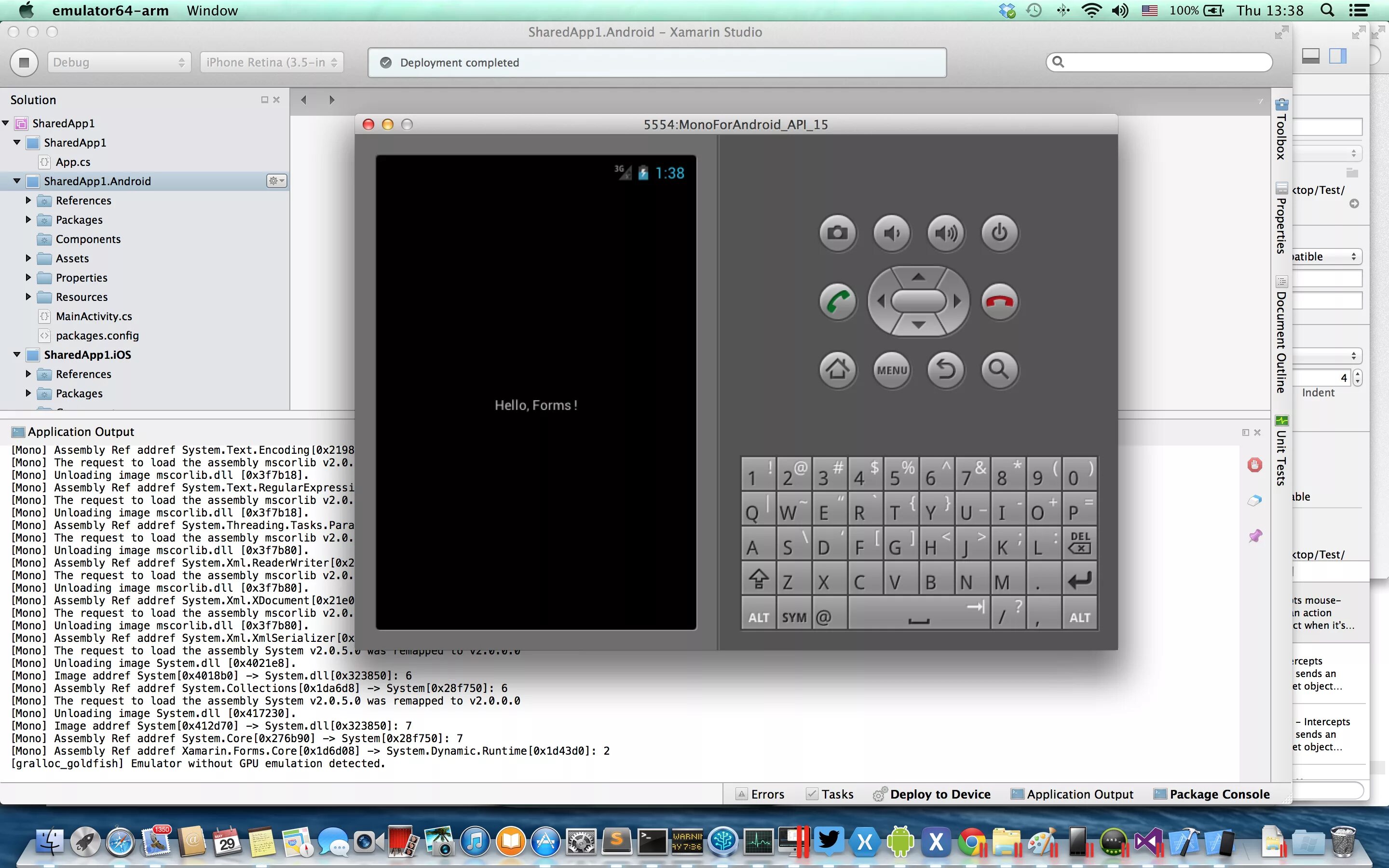Viewport: 1389px width, 868px height.
Task: Toggle the Shift key on the emulator keyboard
Action: pyautogui.click(x=758, y=579)
